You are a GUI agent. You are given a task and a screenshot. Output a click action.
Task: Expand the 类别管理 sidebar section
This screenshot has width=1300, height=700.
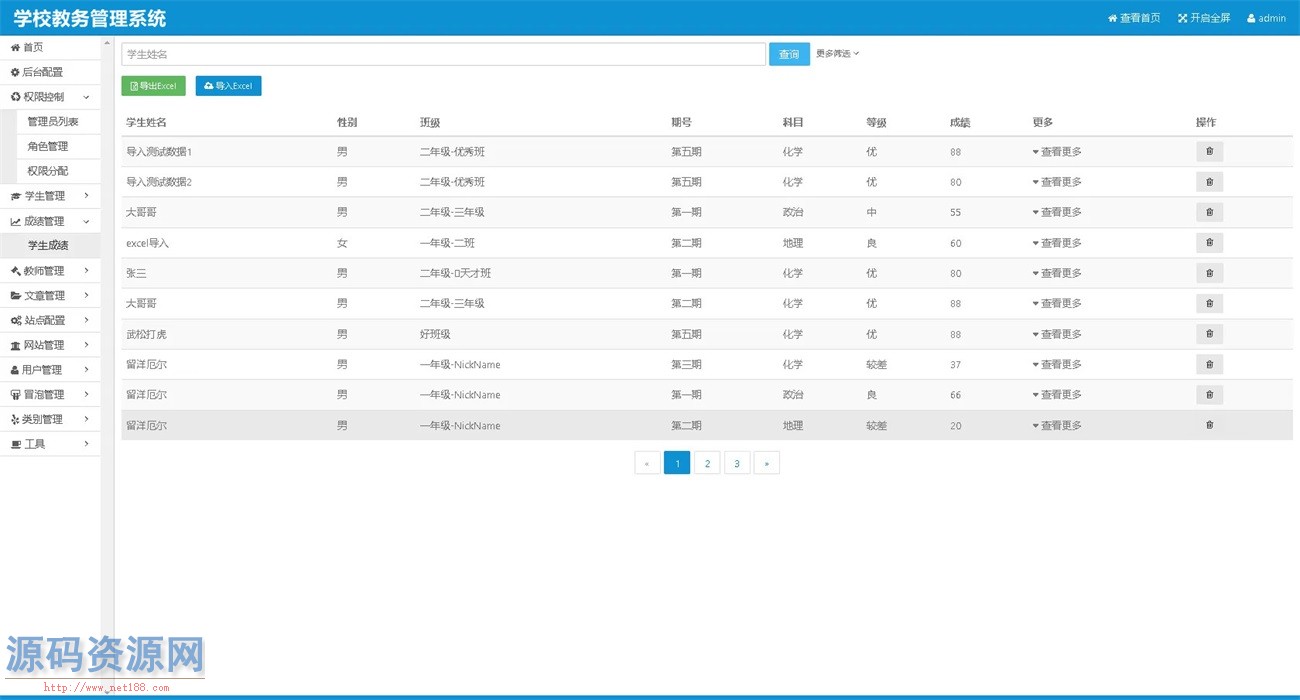pyautogui.click(x=50, y=419)
